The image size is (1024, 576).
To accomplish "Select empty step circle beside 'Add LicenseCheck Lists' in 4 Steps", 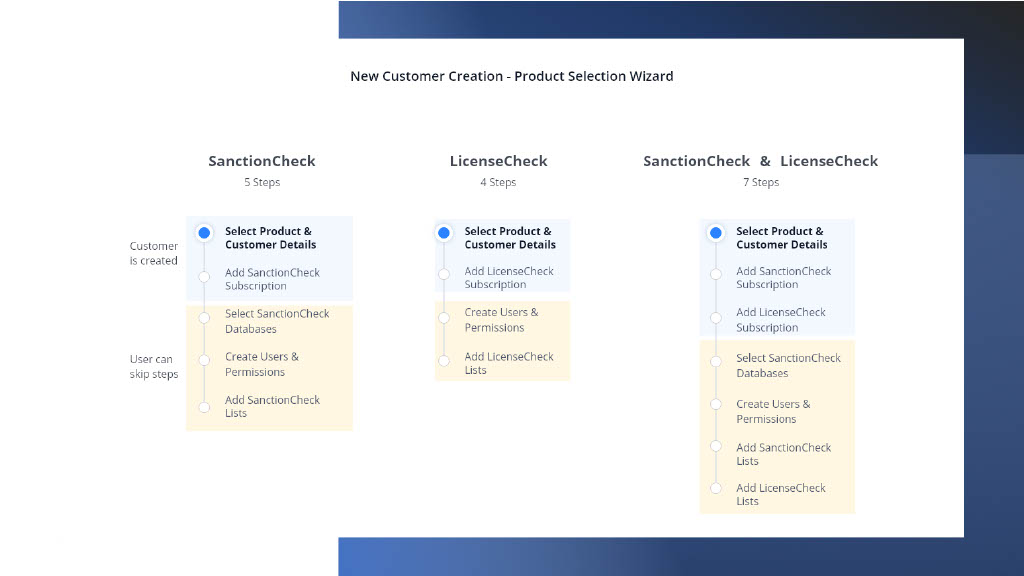I will [444, 360].
